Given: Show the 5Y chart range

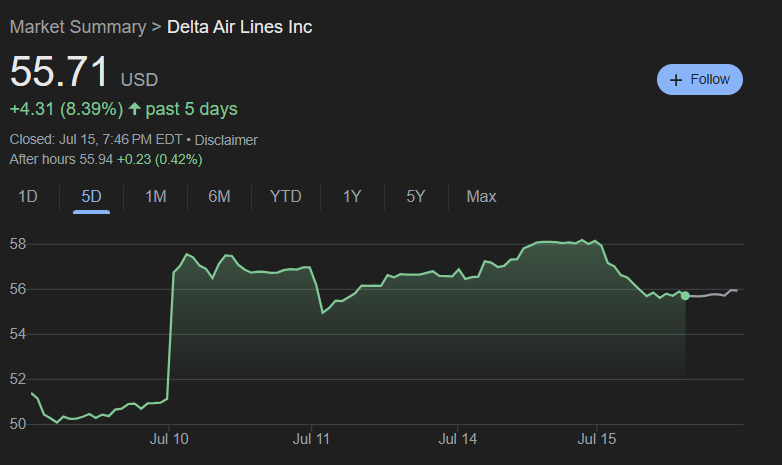Looking at the screenshot, I should coord(416,196).
